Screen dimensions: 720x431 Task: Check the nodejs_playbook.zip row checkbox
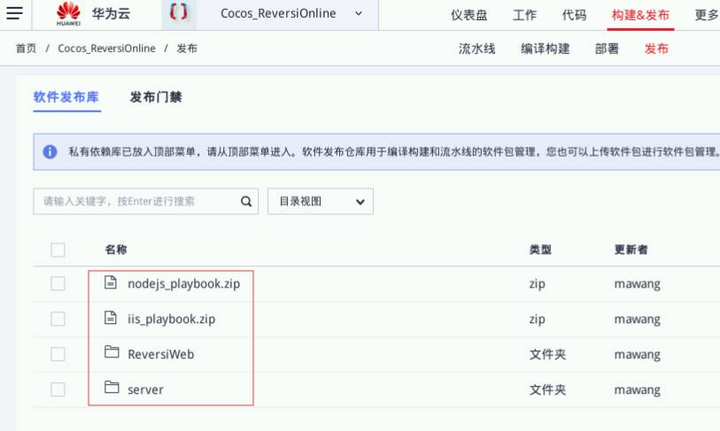58,284
